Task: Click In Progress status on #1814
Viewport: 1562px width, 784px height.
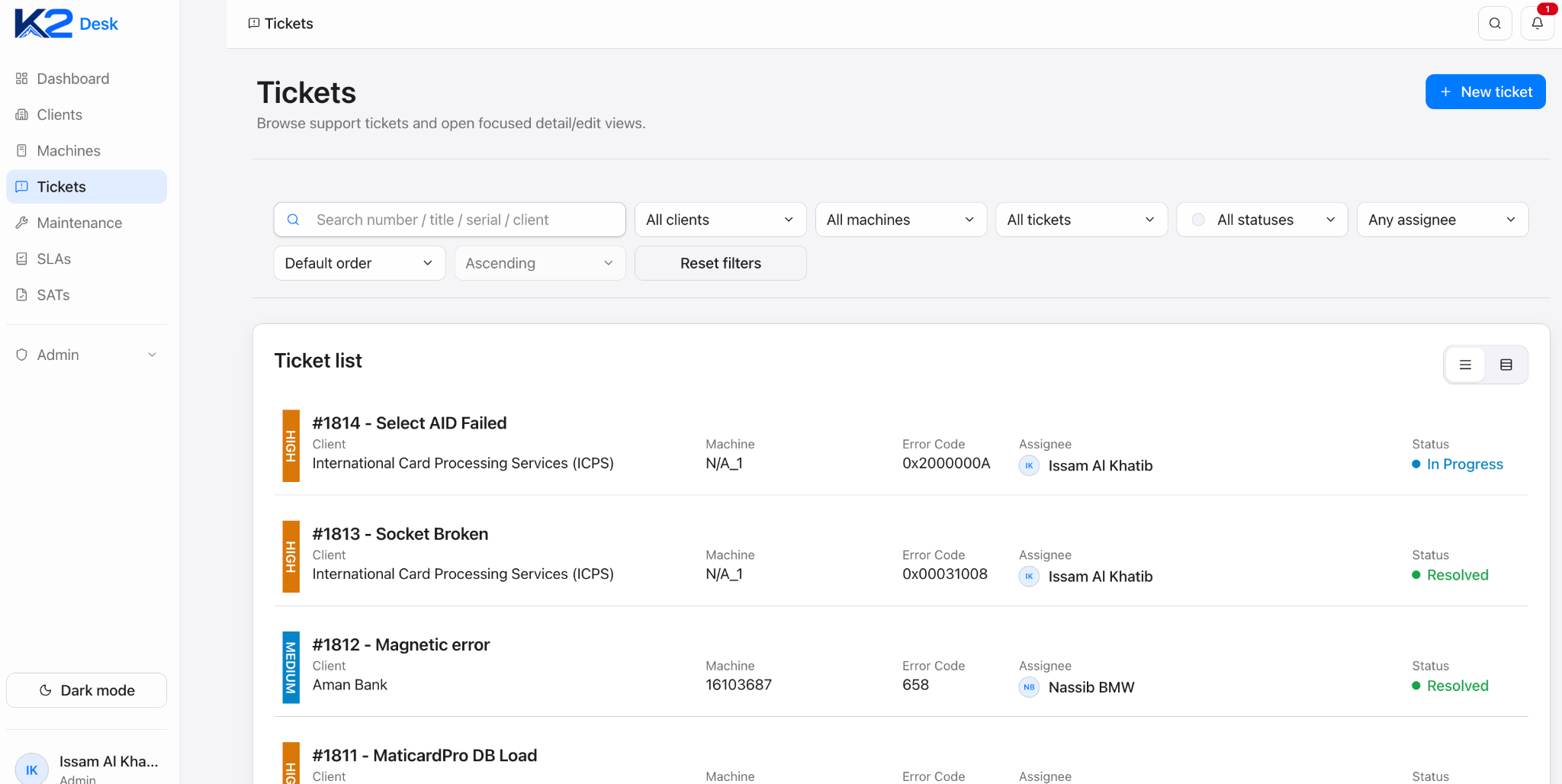Action: tap(1458, 464)
